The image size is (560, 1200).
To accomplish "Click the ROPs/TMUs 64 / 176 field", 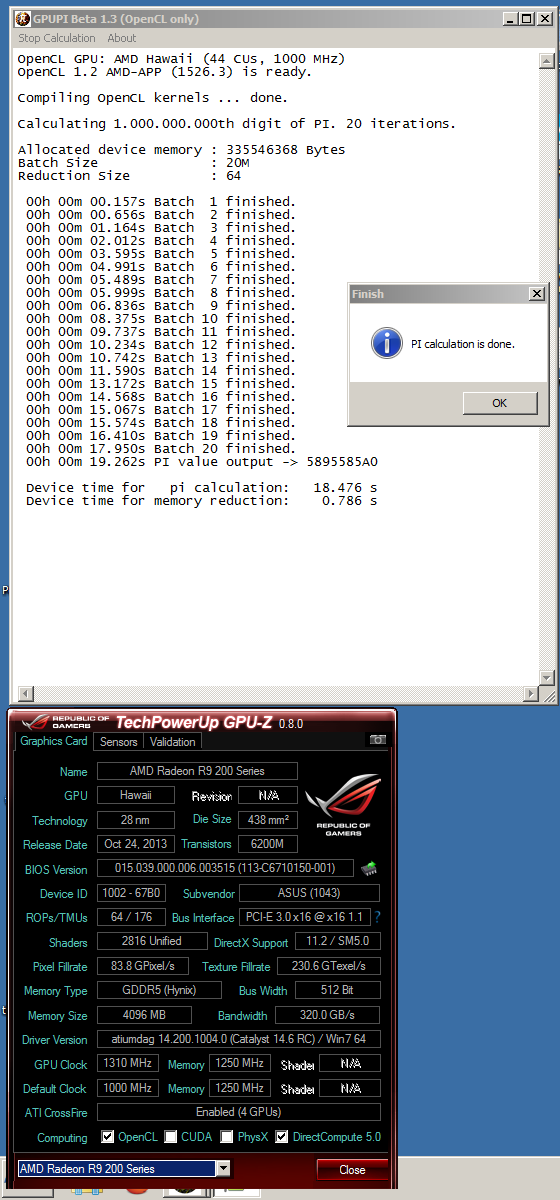I will (131, 917).
